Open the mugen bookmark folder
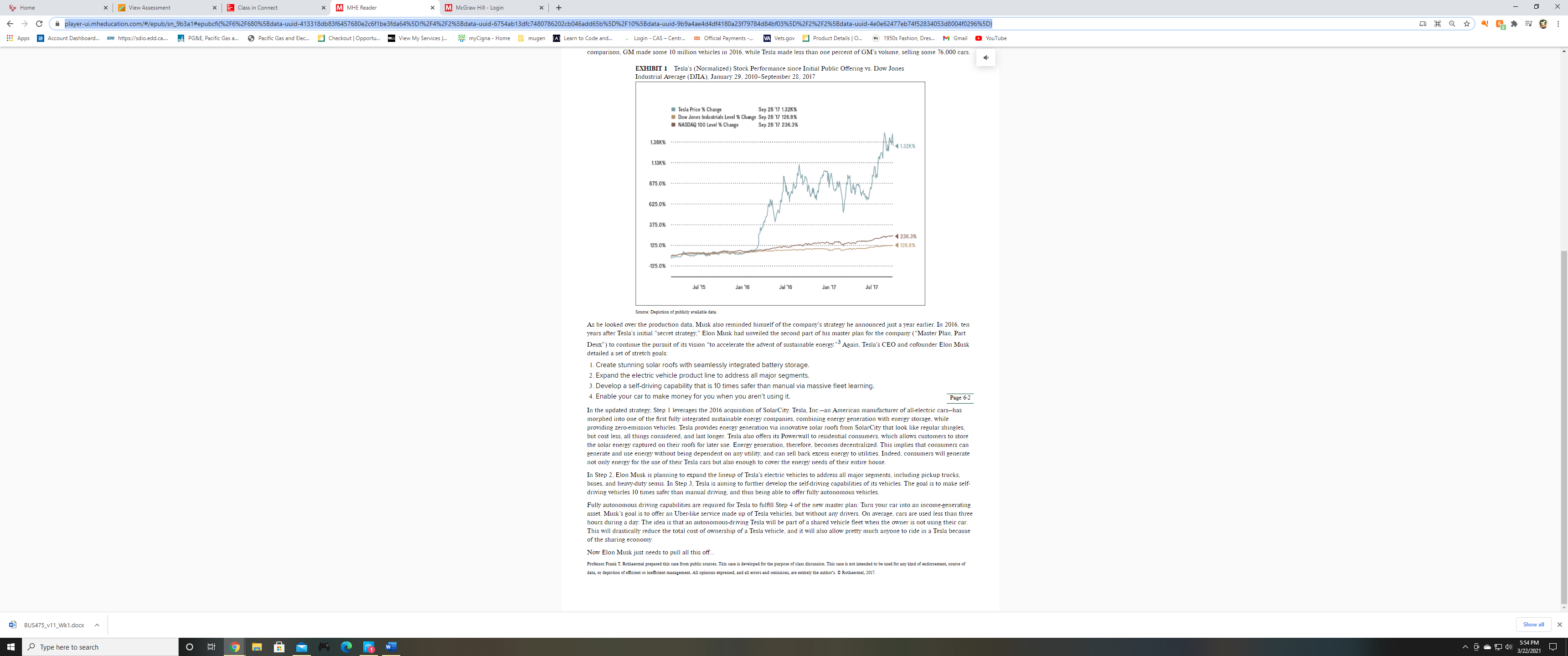The width and height of the screenshot is (1568, 656). [x=531, y=38]
